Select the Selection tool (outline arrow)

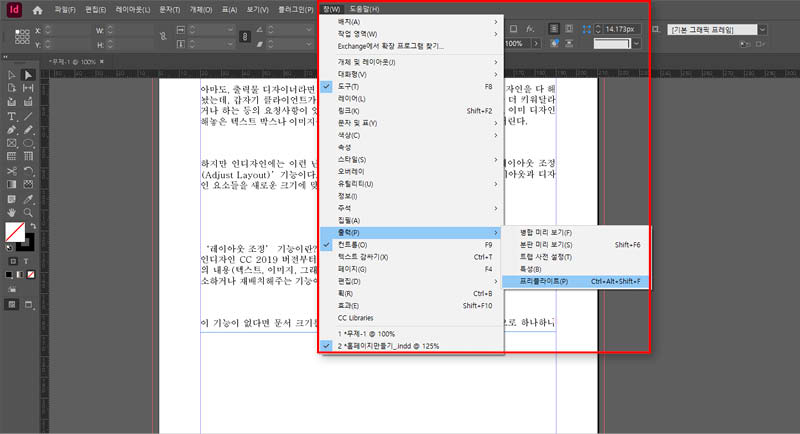pos(12,75)
